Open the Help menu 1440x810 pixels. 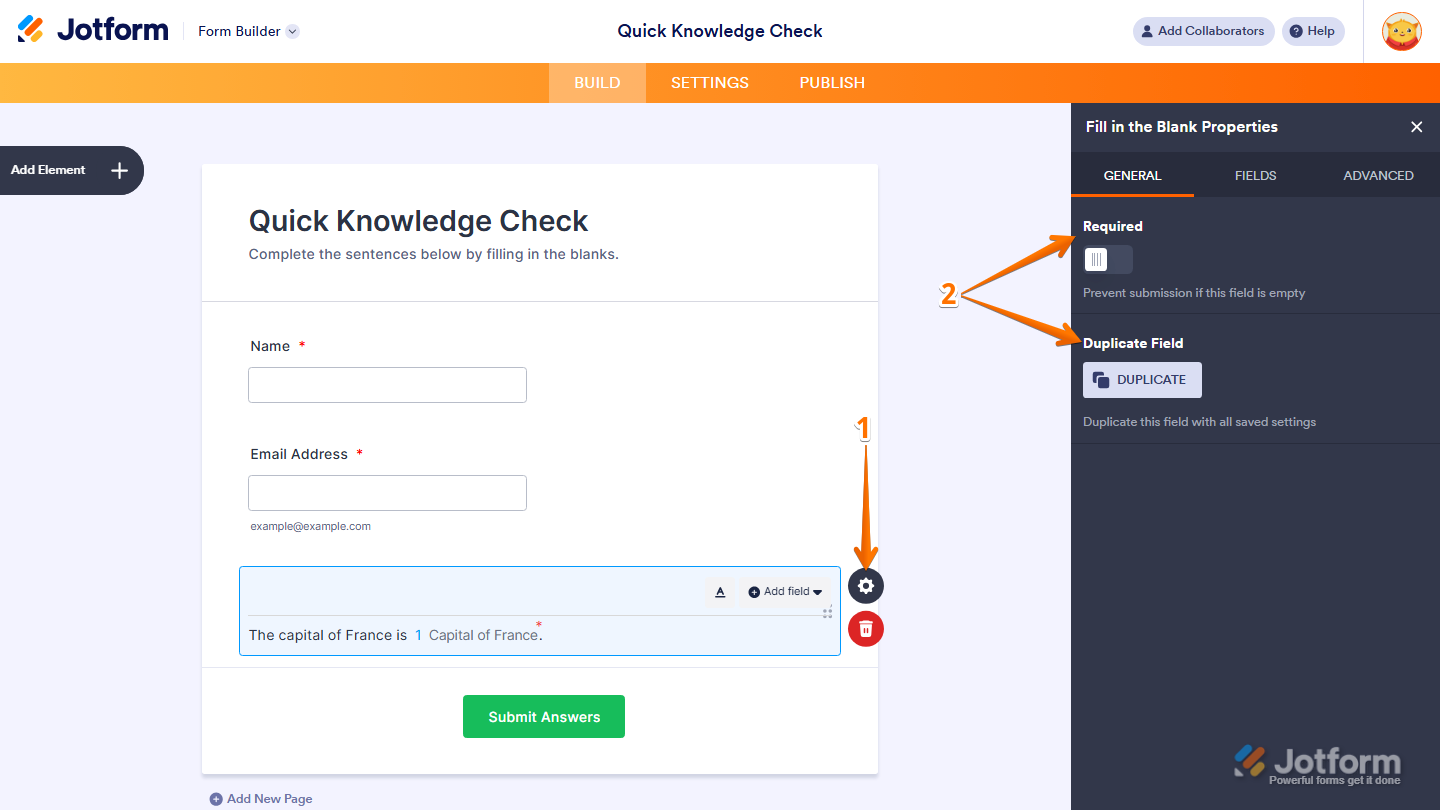1313,31
